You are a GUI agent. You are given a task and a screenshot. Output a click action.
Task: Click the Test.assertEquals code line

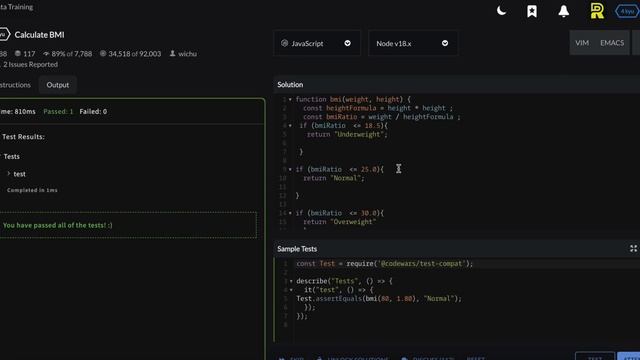pos(379,298)
